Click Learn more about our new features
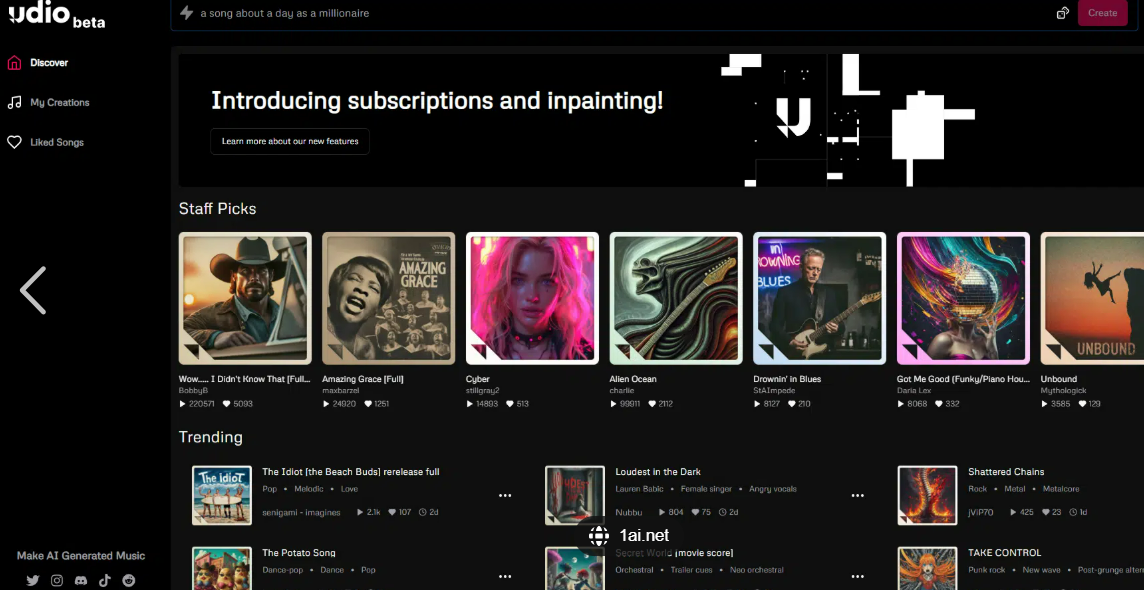The height and width of the screenshot is (590, 1144). pyautogui.click(x=290, y=141)
